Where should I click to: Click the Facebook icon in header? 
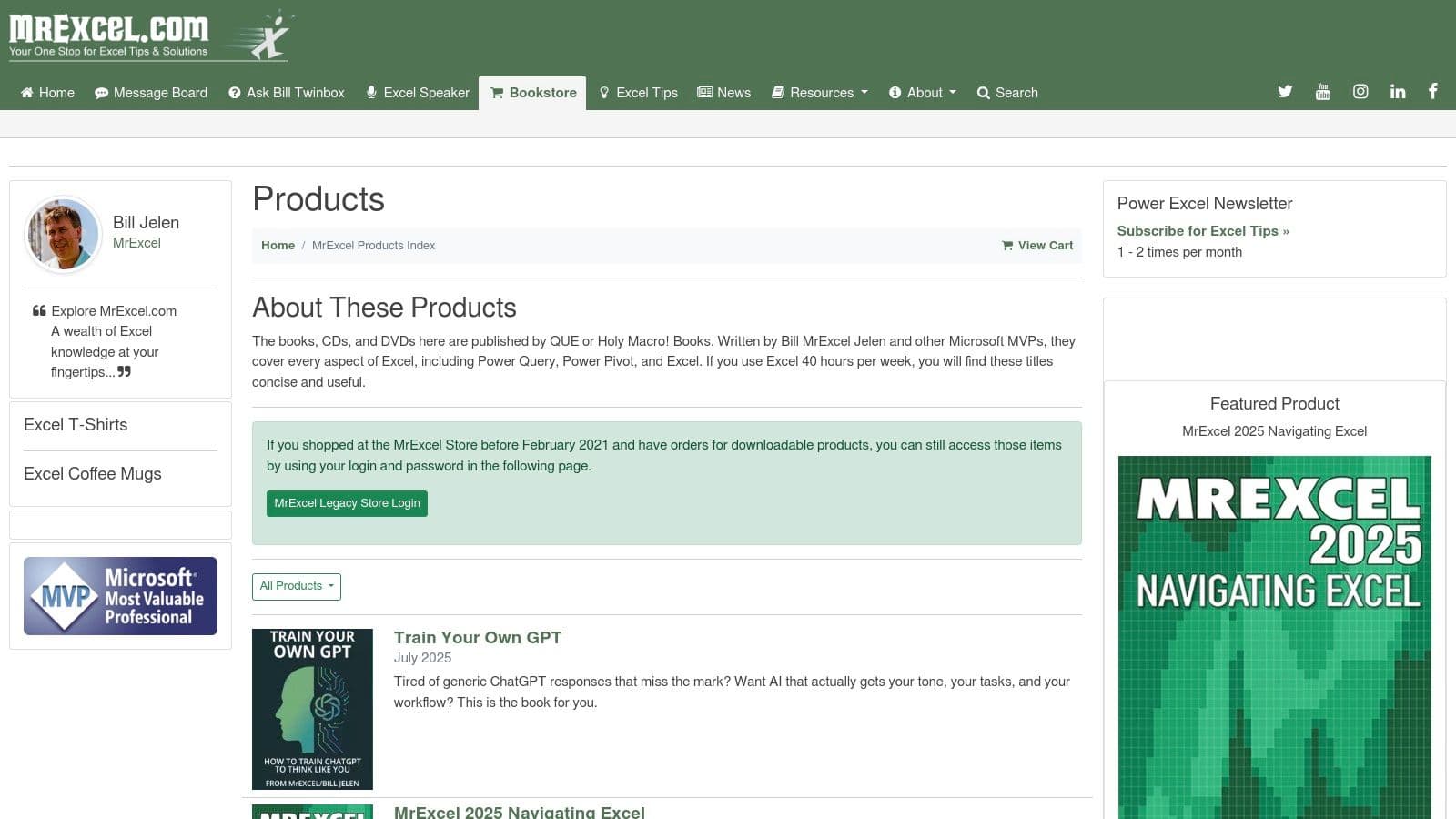tap(1432, 92)
